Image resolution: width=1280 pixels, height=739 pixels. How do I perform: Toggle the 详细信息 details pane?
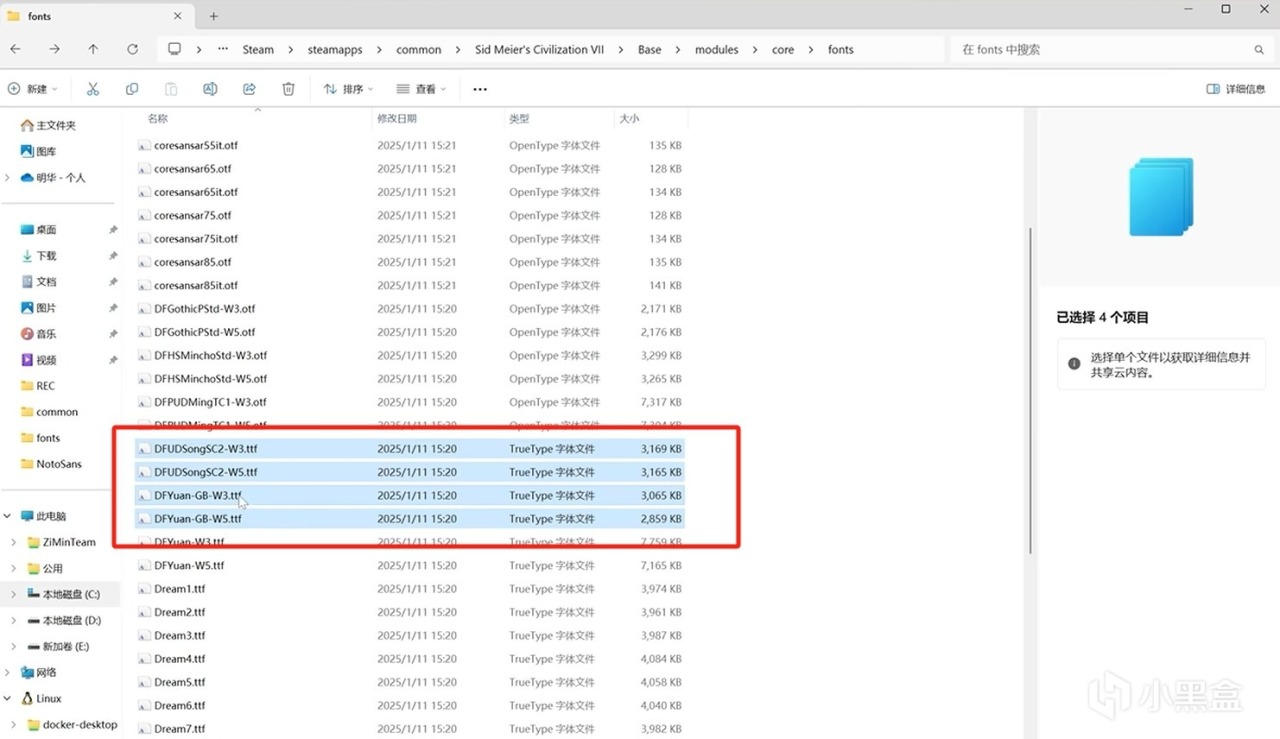pyautogui.click(x=1236, y=89)
